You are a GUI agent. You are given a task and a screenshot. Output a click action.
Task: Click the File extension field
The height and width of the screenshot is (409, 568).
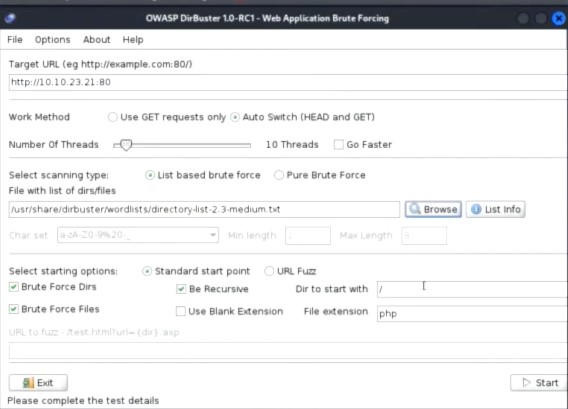(472, 314)
